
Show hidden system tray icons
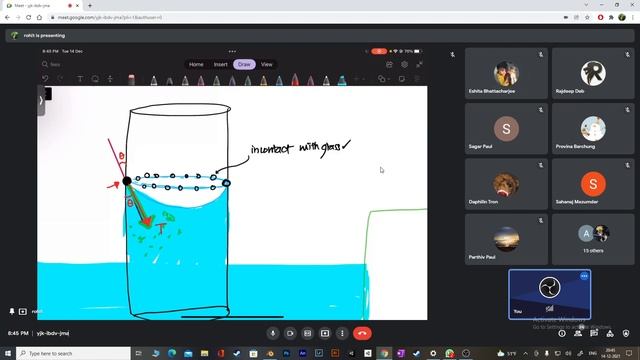[x=525, y=353]
